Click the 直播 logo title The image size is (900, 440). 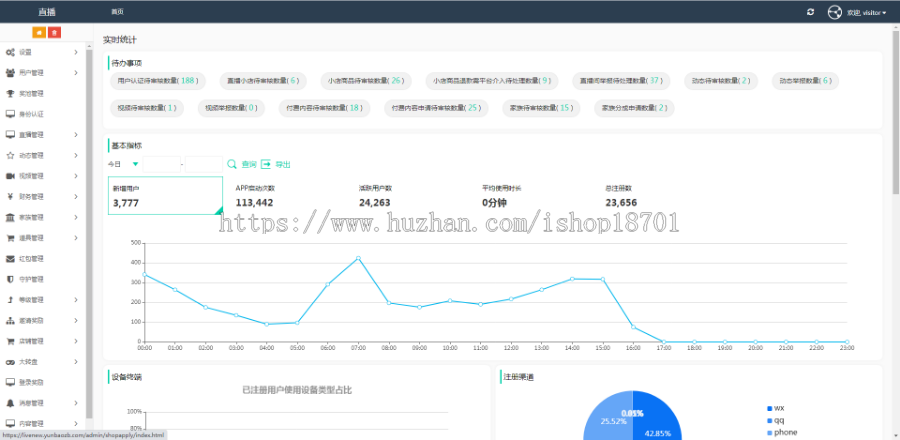point(46,12)
